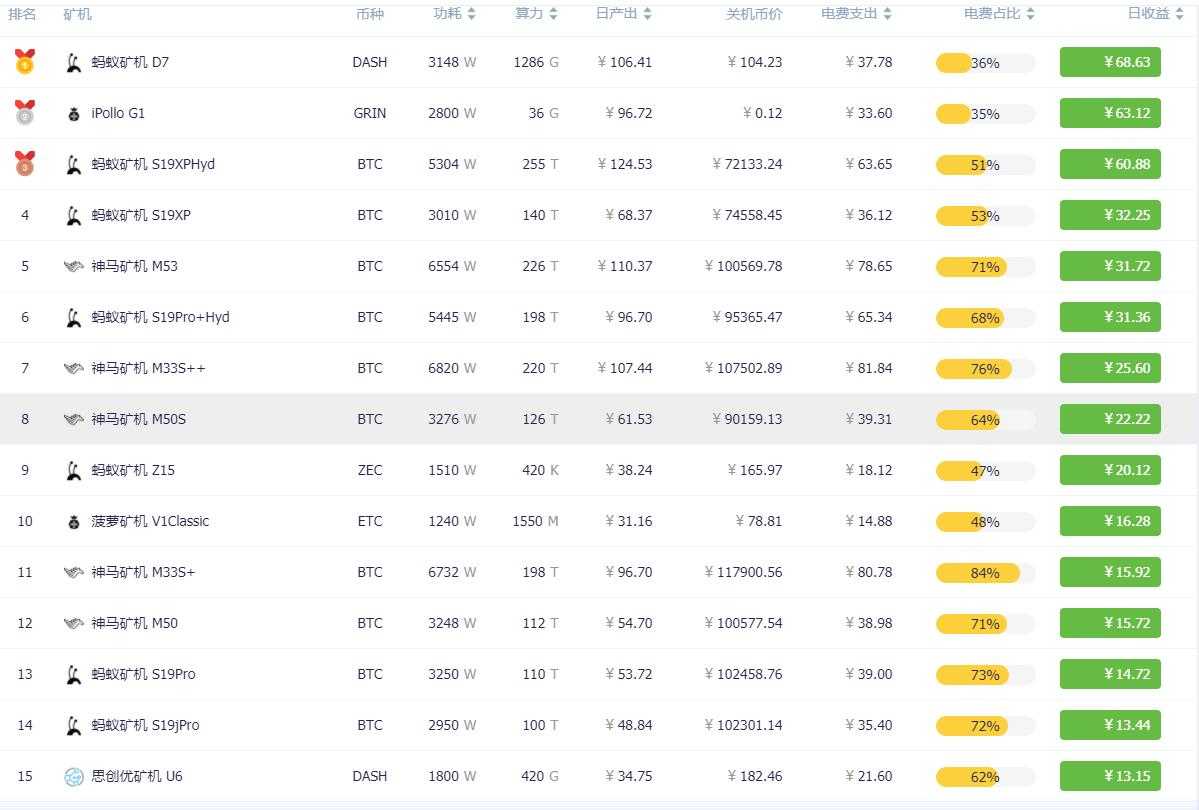Click the bronze medal rank icon
Image resolution: width=1199 pixels, height=810 pixels.
click(x=25, y=163)
